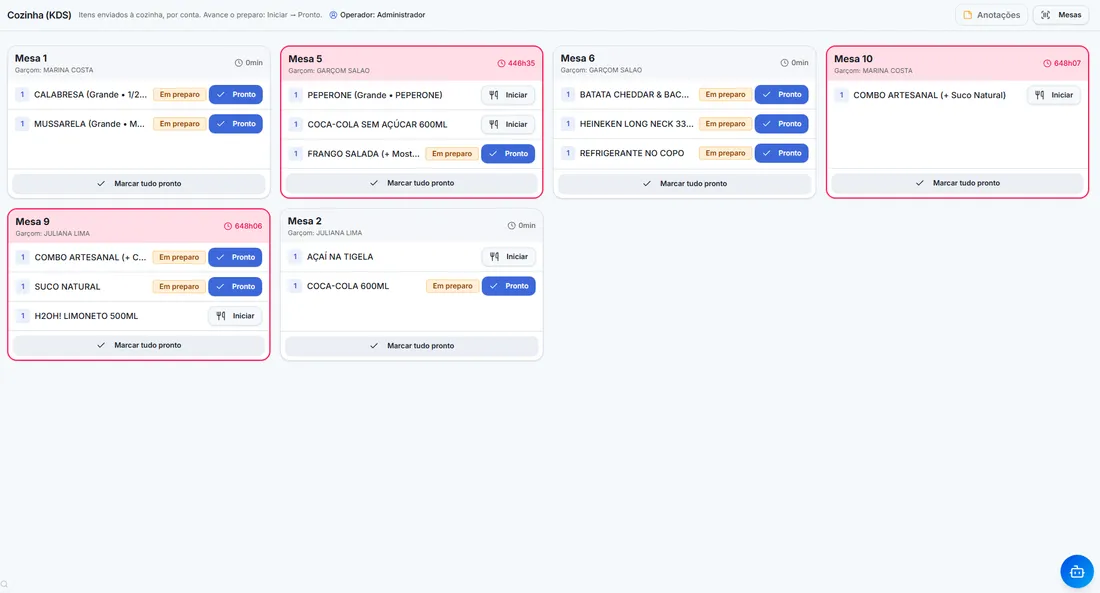Select the Mesa 1 card title
Screen dimensions: 1100x593
click(x=31, y=58)
